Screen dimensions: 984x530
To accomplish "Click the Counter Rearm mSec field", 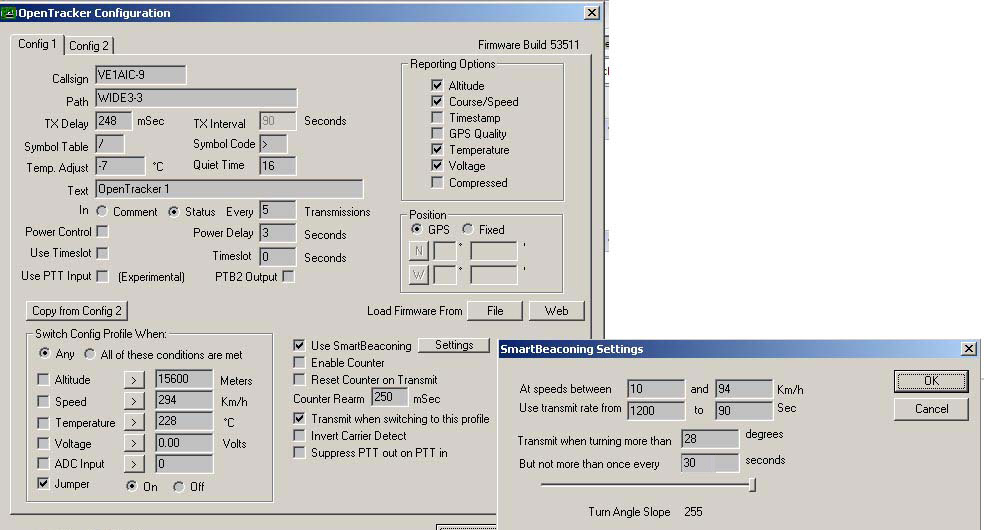I will tap(390, 397).
